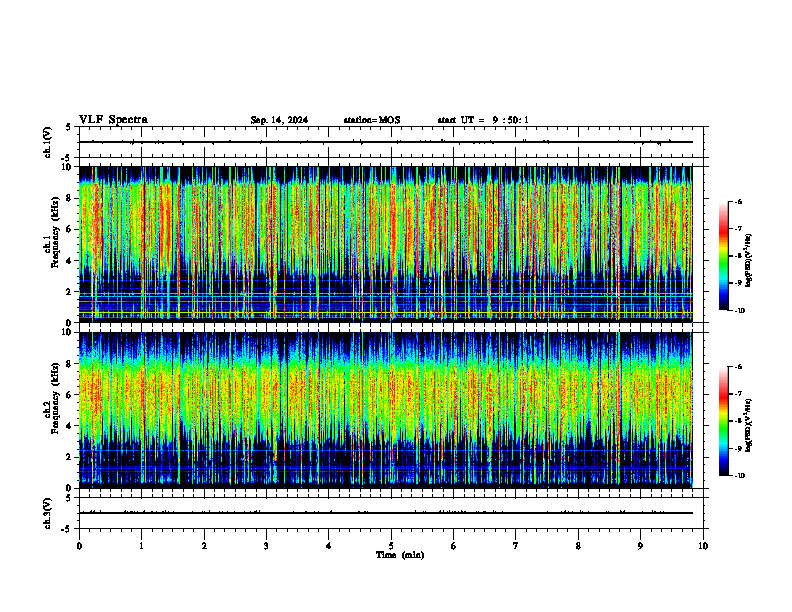Click the "1" tick on time axis
This screenshot has width=792, height=612.
(141, 546)
